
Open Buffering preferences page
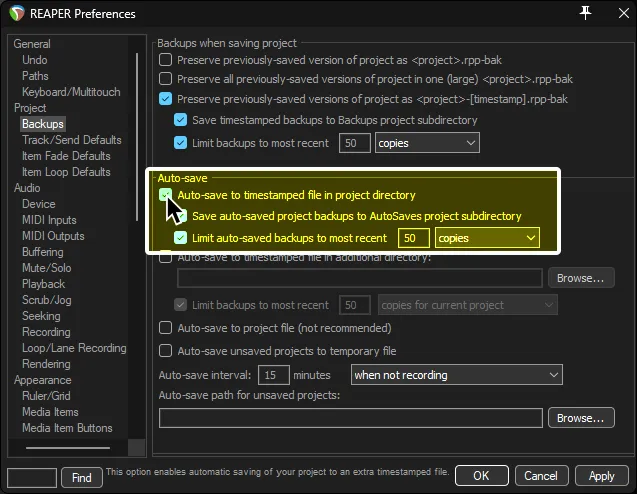tap(43, 252)
